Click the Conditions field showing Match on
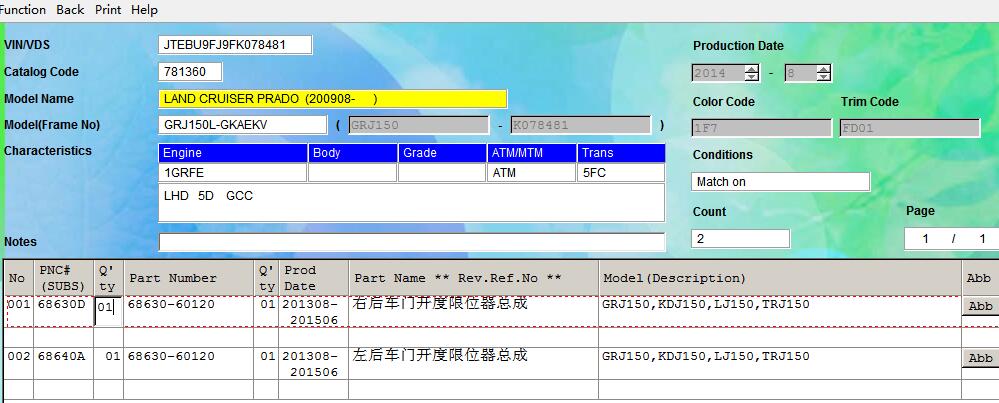This screenshot has height=403, width=999. [780, 182]
